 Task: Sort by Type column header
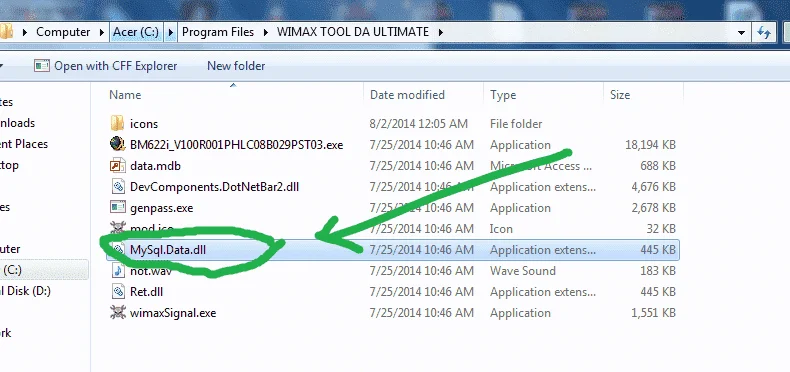503,95
